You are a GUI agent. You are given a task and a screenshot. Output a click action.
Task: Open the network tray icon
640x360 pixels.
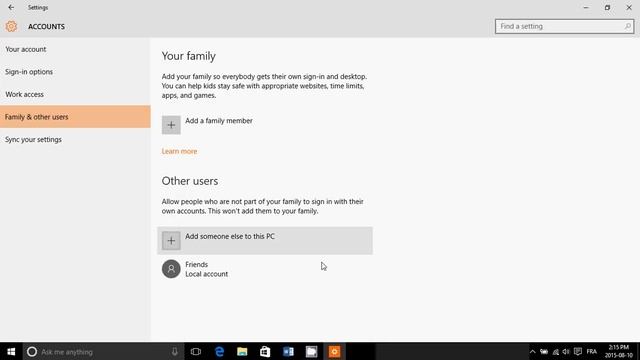click(x=556, y=351)
